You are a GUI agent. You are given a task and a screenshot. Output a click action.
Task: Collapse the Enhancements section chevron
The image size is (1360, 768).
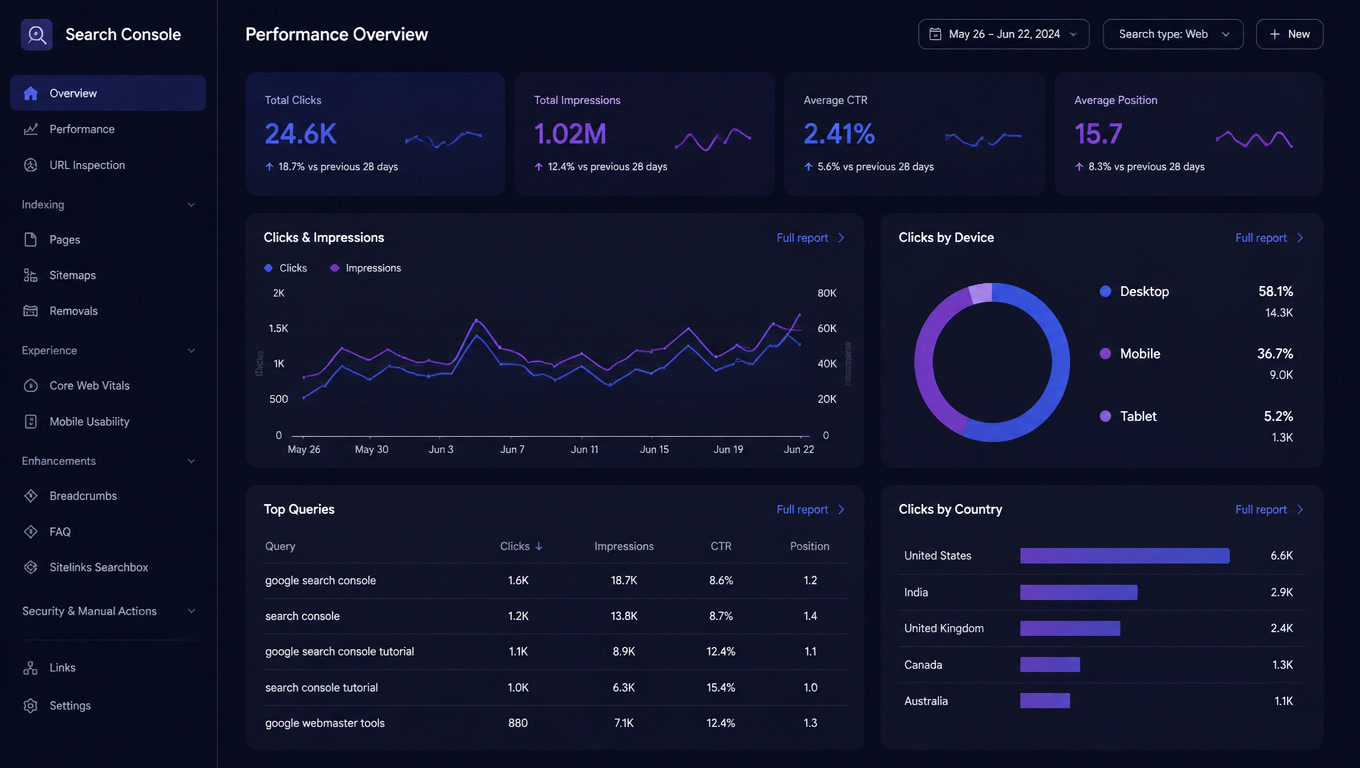click(191, 461)
